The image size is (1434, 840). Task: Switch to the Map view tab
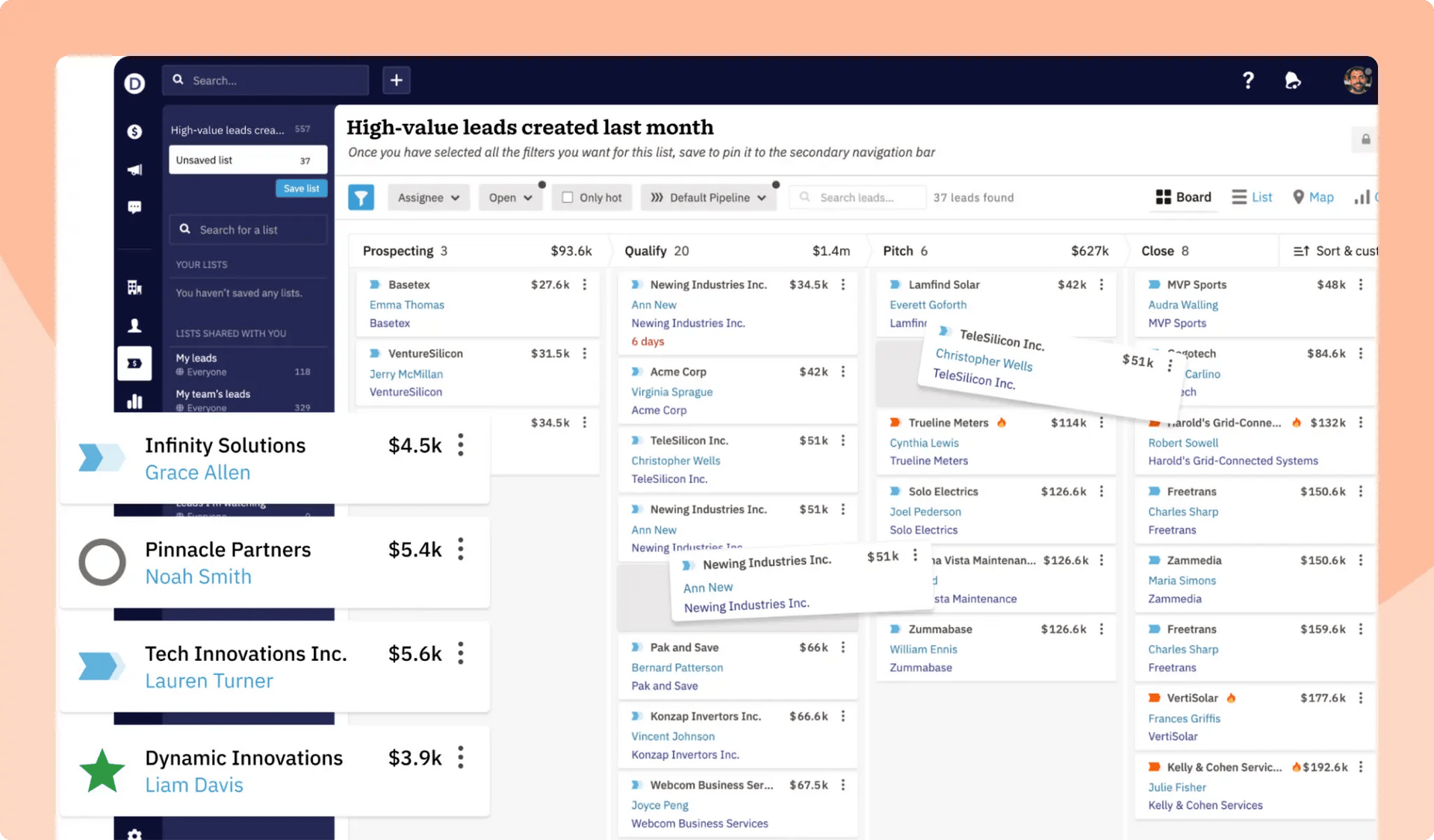(1313, 197)
